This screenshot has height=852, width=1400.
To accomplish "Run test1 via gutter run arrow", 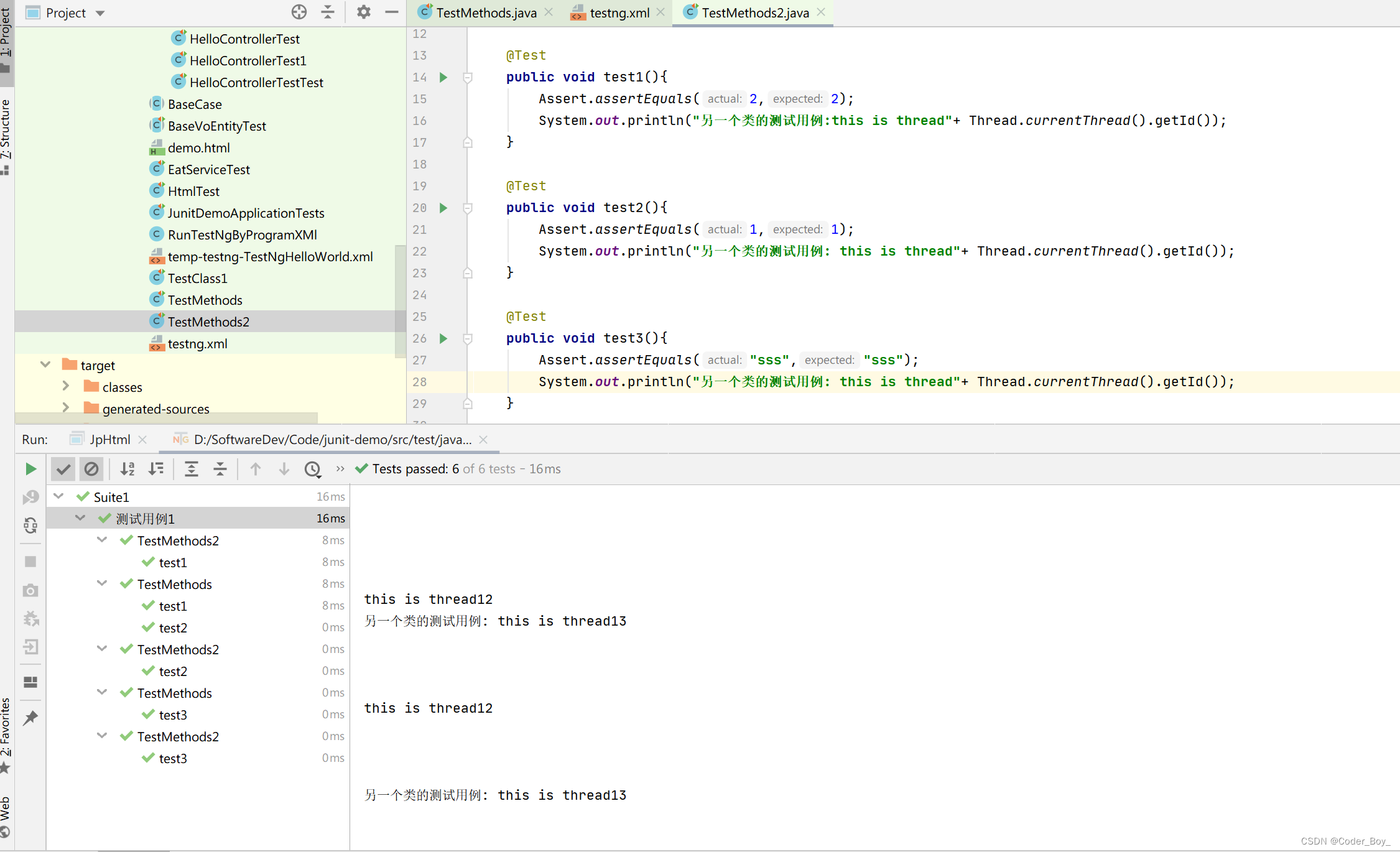I will (x=443, y=77).
